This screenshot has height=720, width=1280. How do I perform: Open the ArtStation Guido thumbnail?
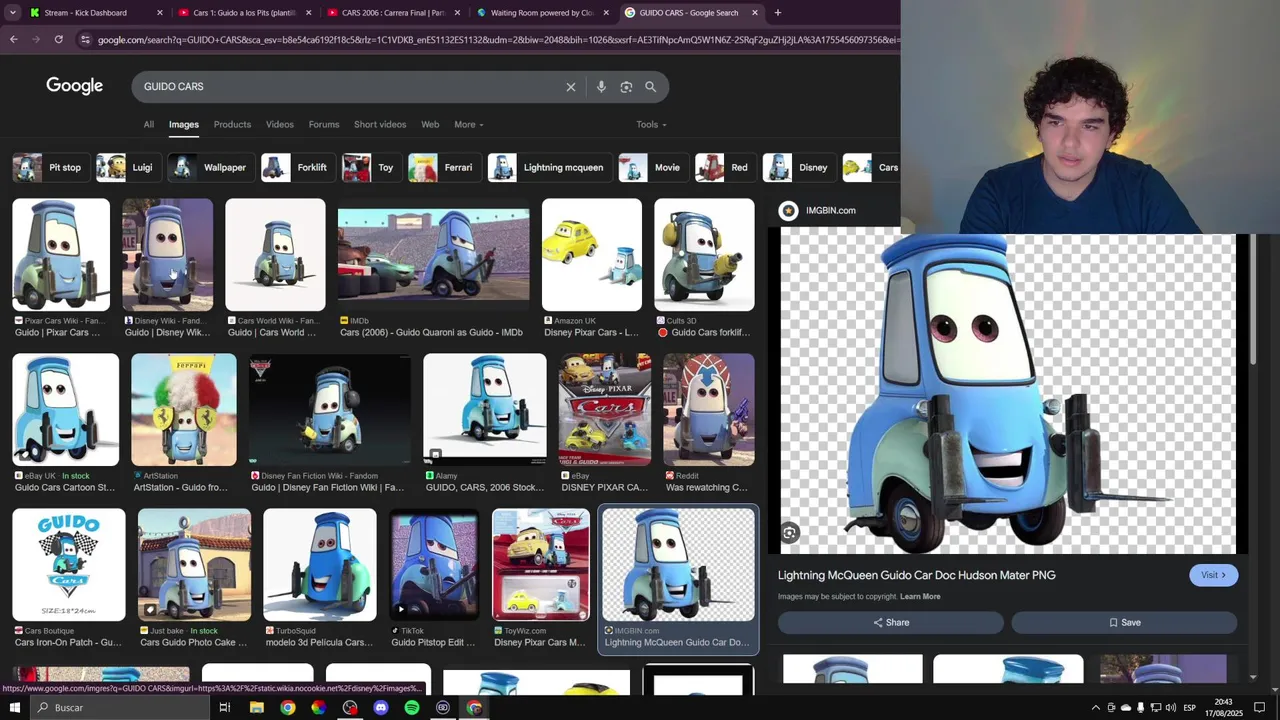point(184,410)
